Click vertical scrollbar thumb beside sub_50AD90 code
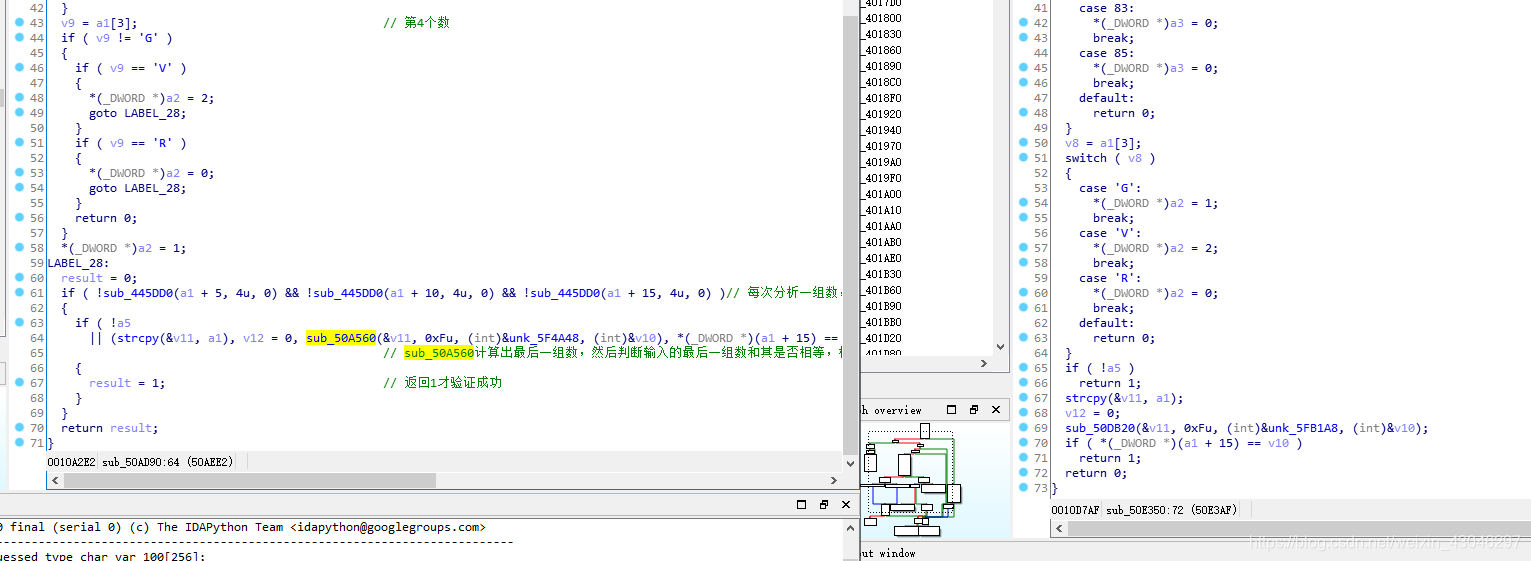This screenshot has height=561, width=1531. [x=850, y=235]
